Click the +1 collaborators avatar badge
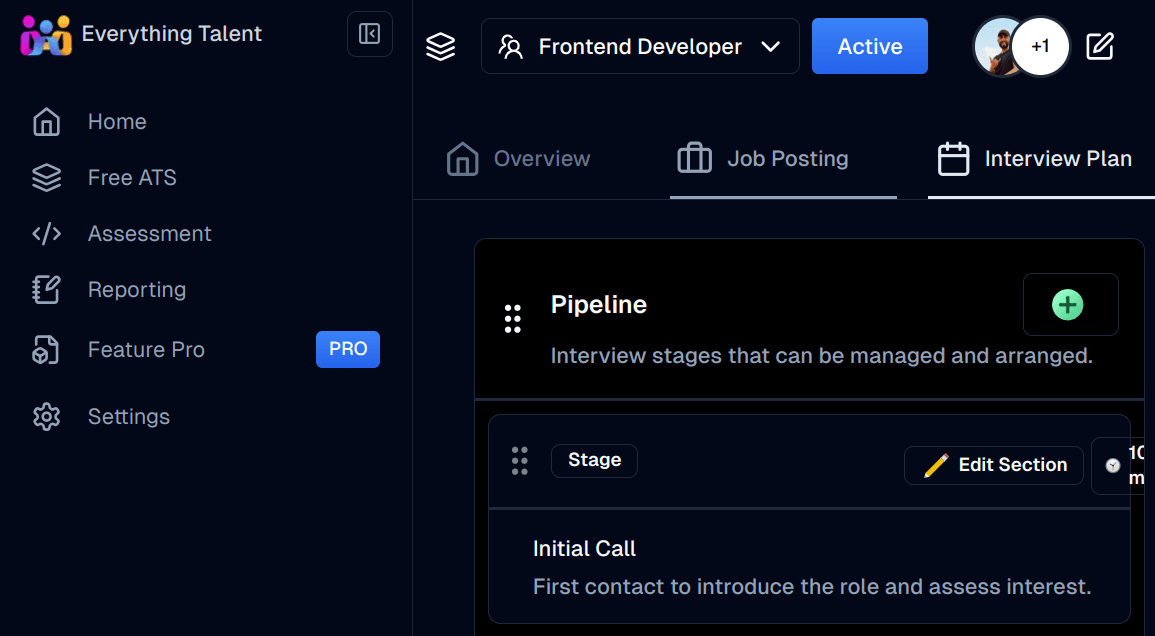The image size is (1155, 636). tap(1040, 46)
